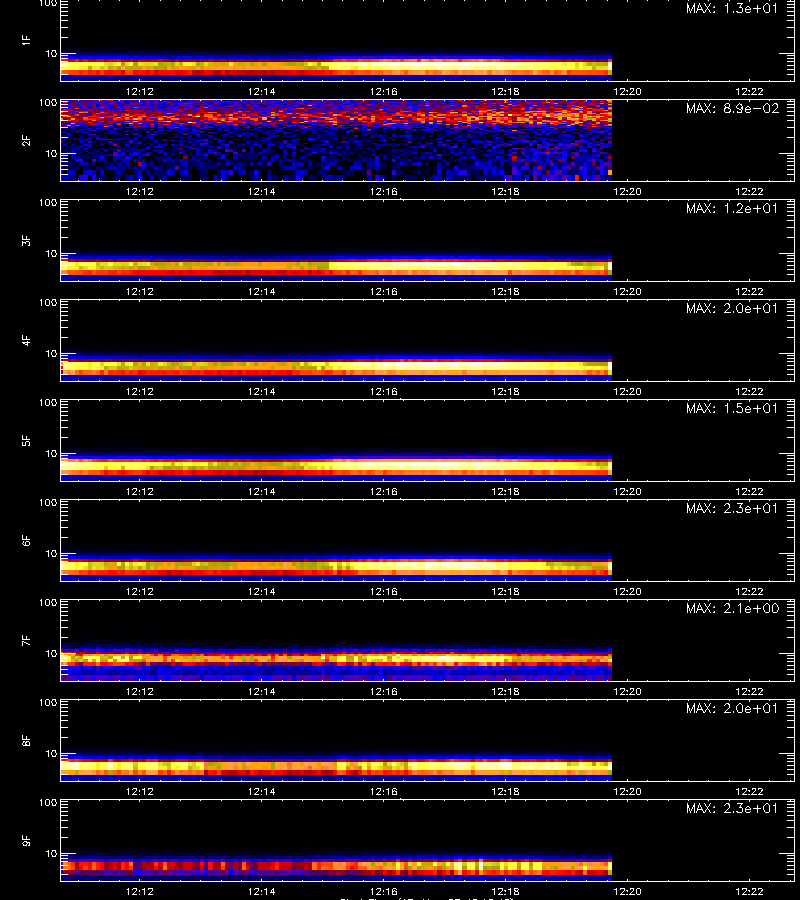Image resolution: width=800 pixels, height=900 pixels.
Task: Click the noisy red spectrogram in panel 2F
Action: (336, 141)
